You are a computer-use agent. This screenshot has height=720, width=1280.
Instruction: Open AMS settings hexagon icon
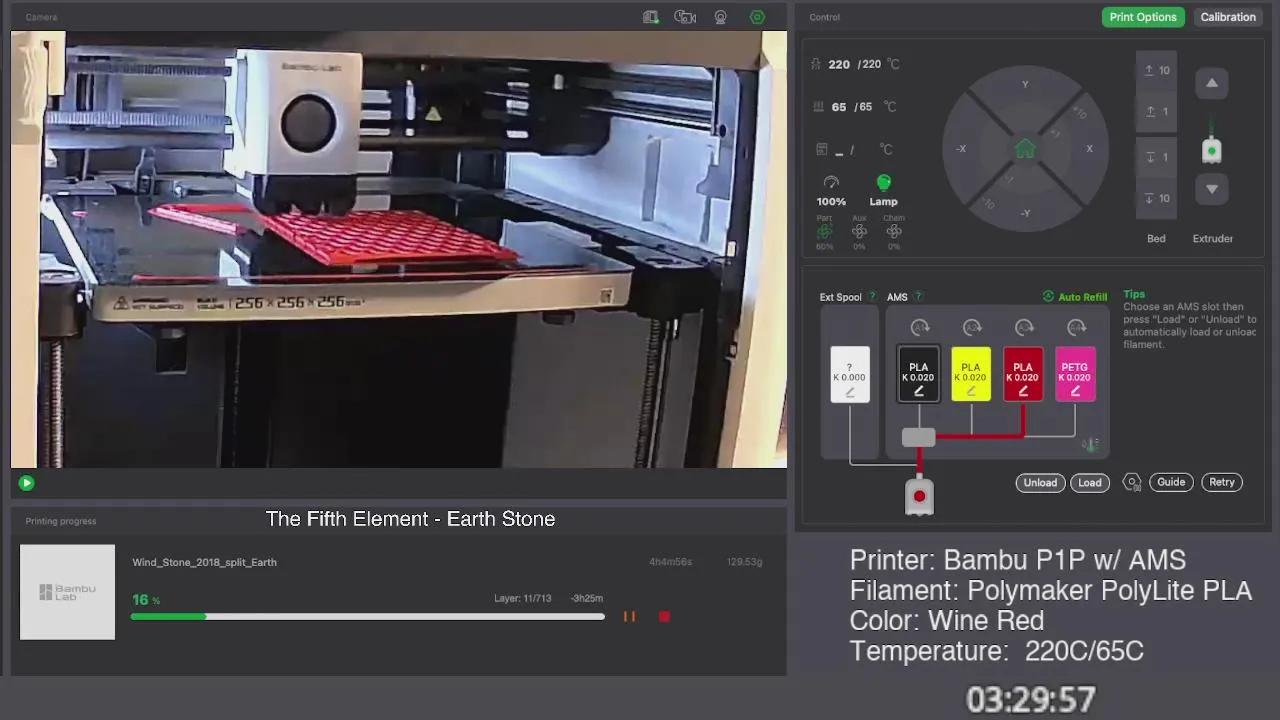pos(1132,482)
